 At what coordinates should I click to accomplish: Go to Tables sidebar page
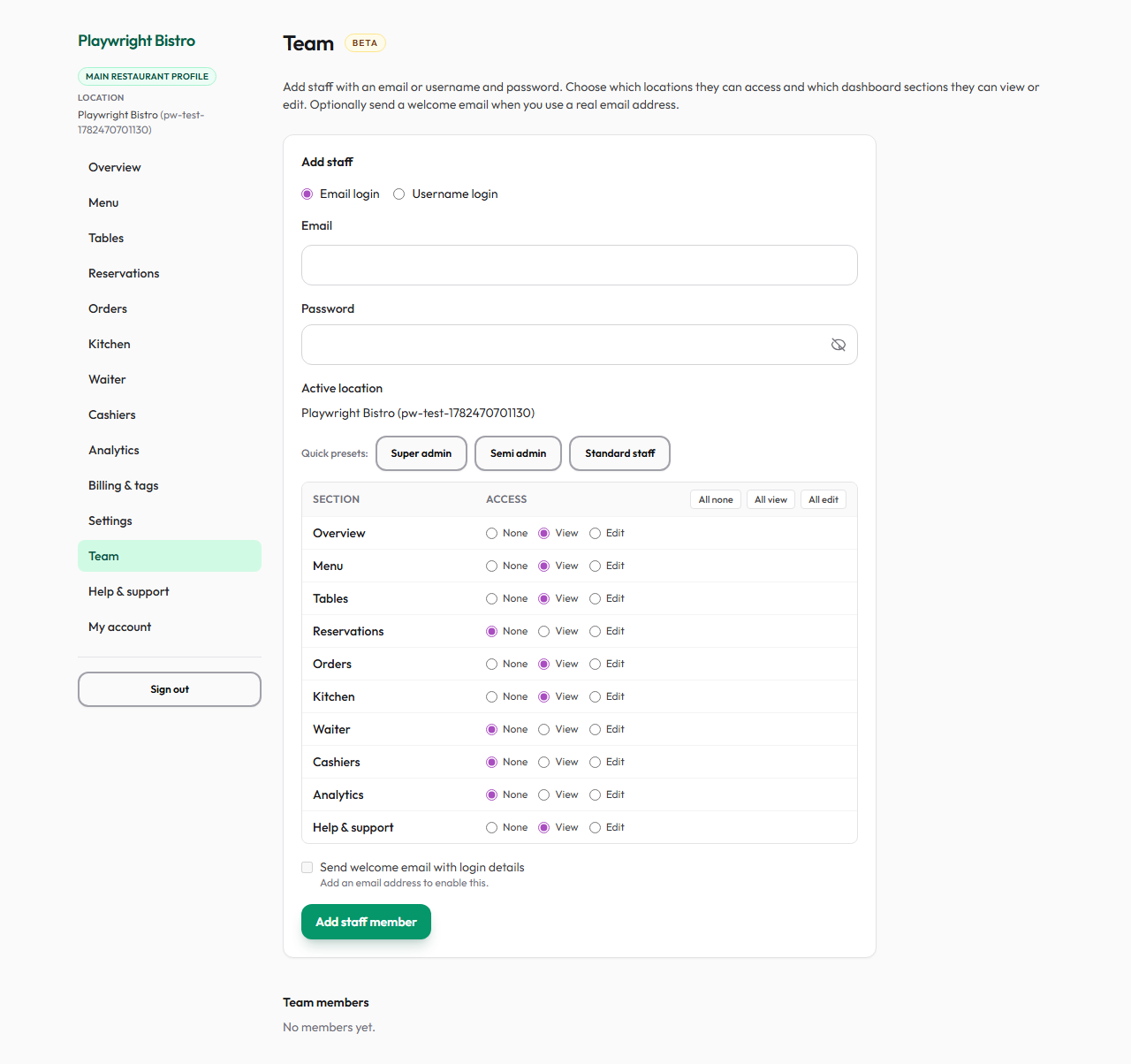pos(170,238)
